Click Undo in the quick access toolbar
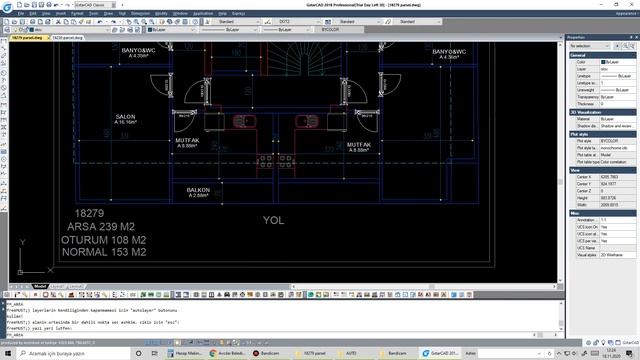 point(56,5)
